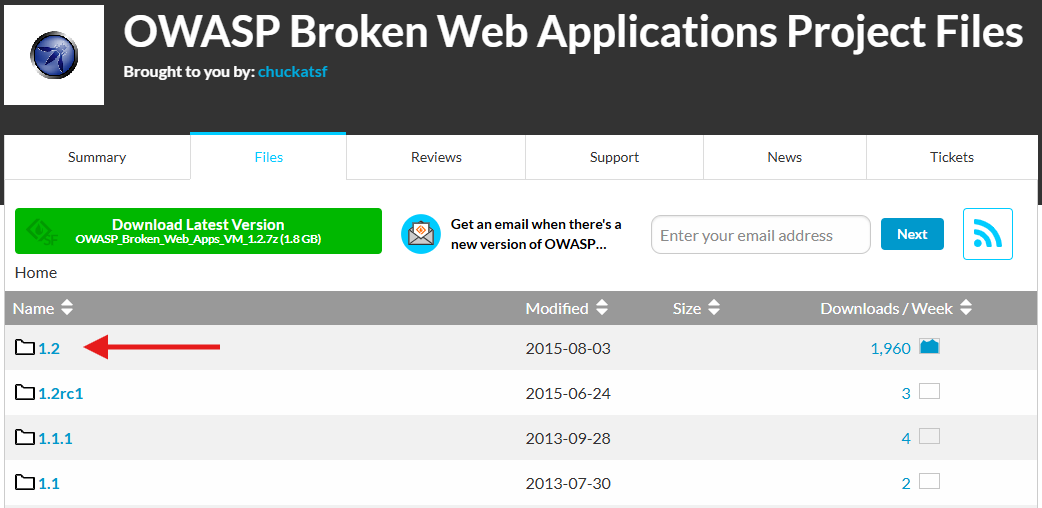The width and height of the screenshot is (1042, 508).
Task: Click the stats box in the 1.2rc1 row
Action: click(929, 391)
